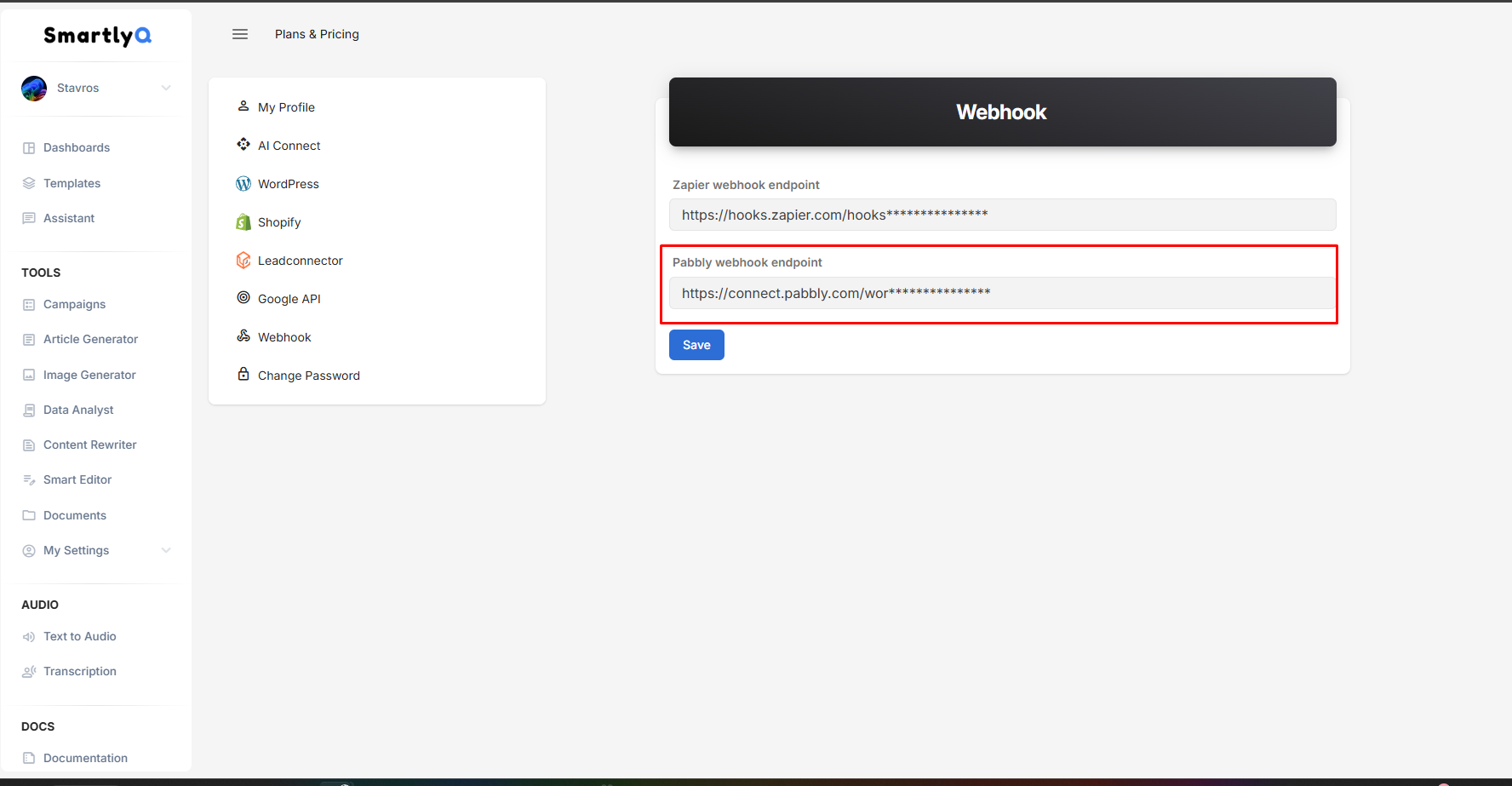The width and height of the screenshot is (1512, 786).
Task: Click the "Zapier webhook endpoint" label
Action: (x=746, y=185)
